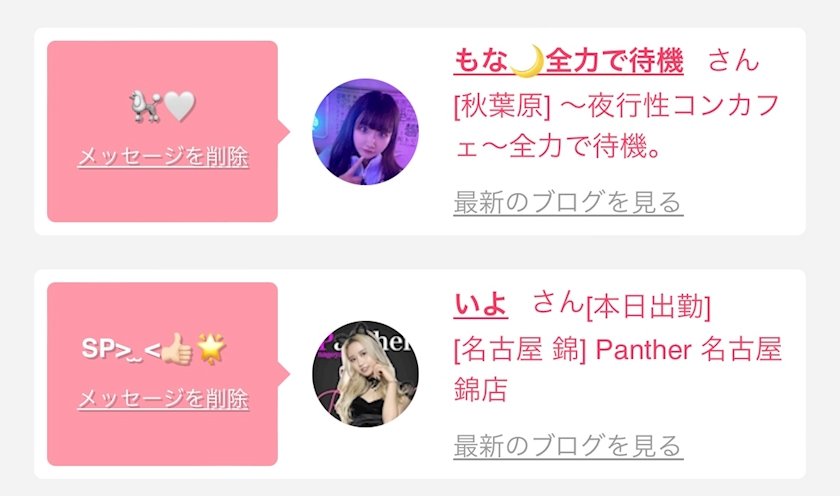Image resolution: width=840 pixels, height=496 pixels.
Task: Click the thumbs-up emoji in the SP message
Action: pyautogui.click(x=177, y=349)
